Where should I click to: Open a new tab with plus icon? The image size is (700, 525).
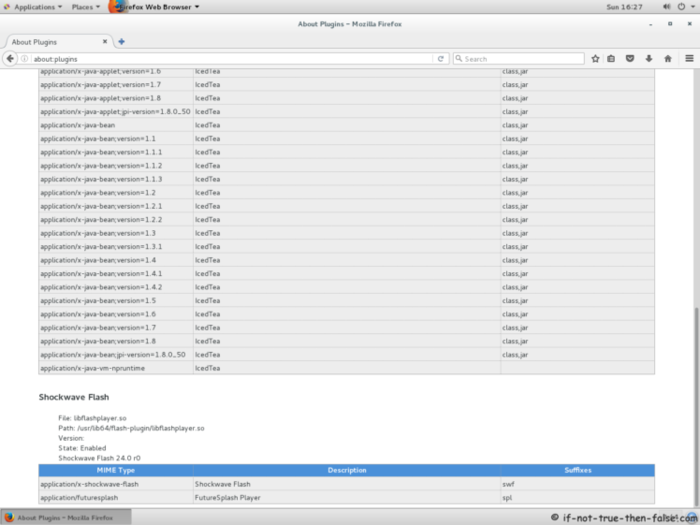(121, 42)
